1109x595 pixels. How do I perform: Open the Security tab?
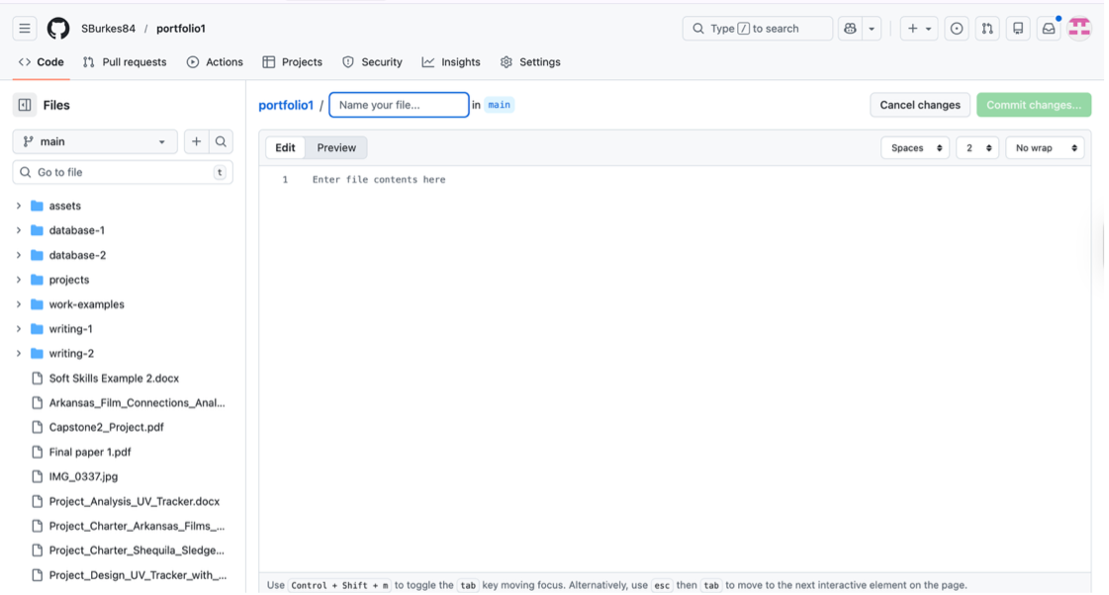(372, 62)
